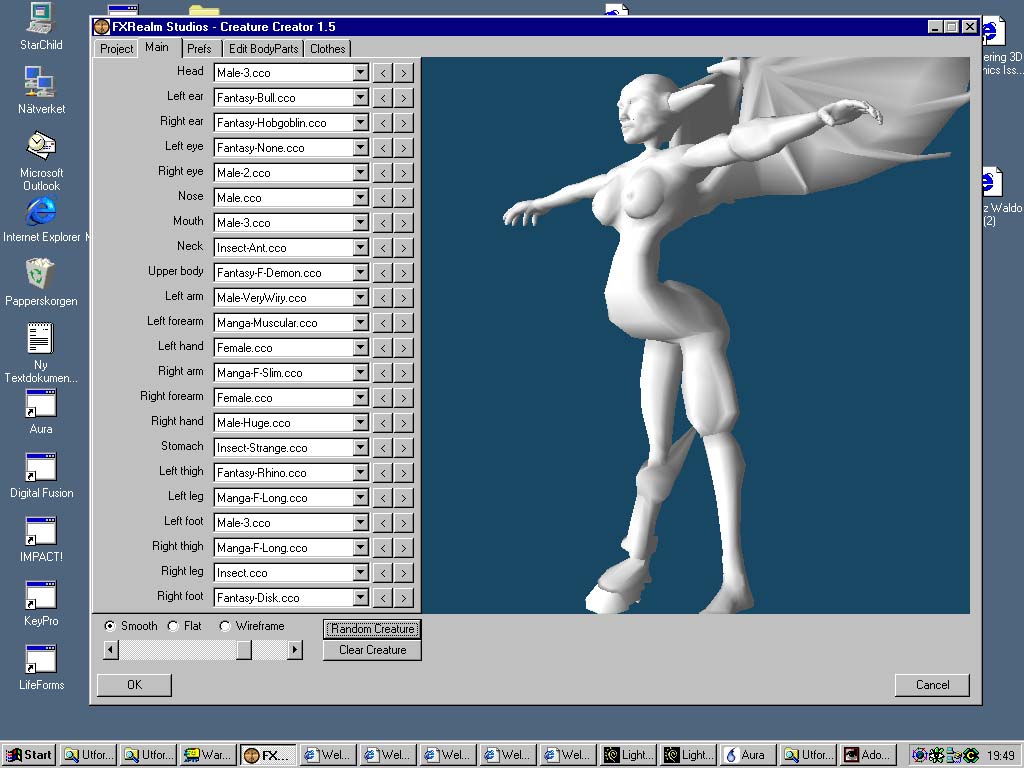1024x768 pixels.
Task: Click the Start button on taskbar
Action: [29, 755]
